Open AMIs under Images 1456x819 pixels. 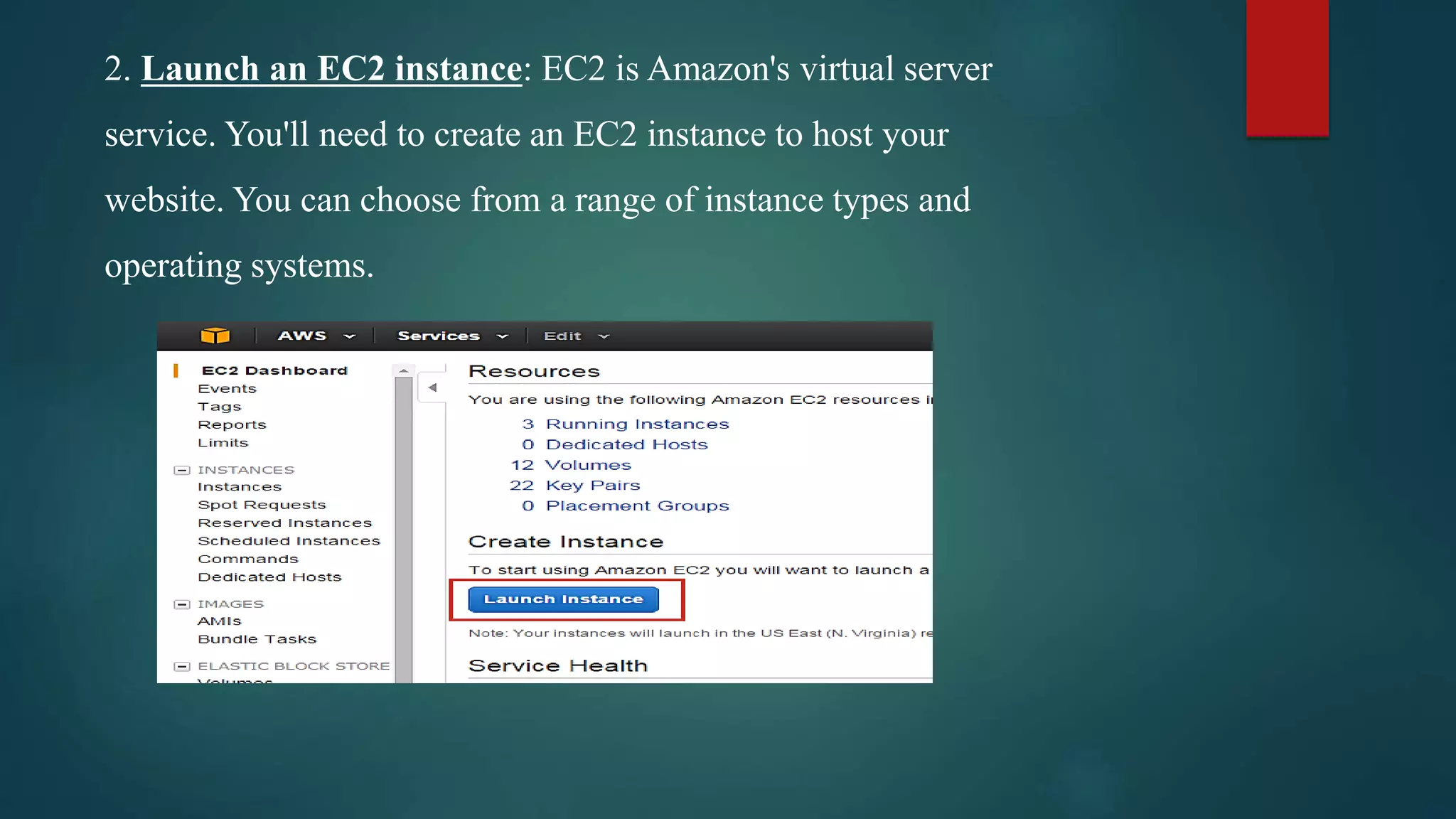(x=220, y=621)
